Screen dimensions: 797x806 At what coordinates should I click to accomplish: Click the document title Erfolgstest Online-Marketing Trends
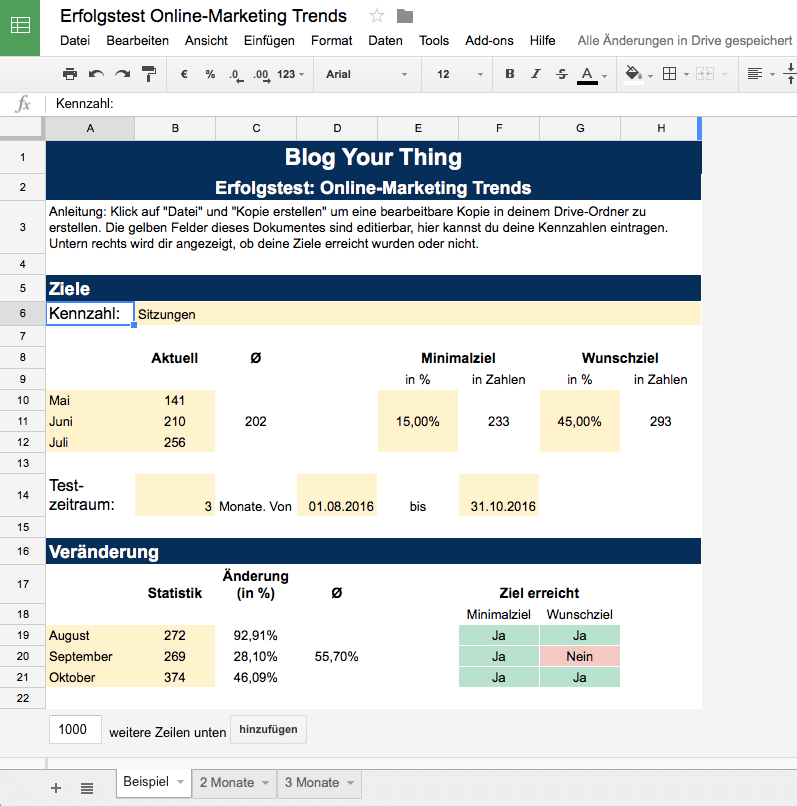point(203,16)
